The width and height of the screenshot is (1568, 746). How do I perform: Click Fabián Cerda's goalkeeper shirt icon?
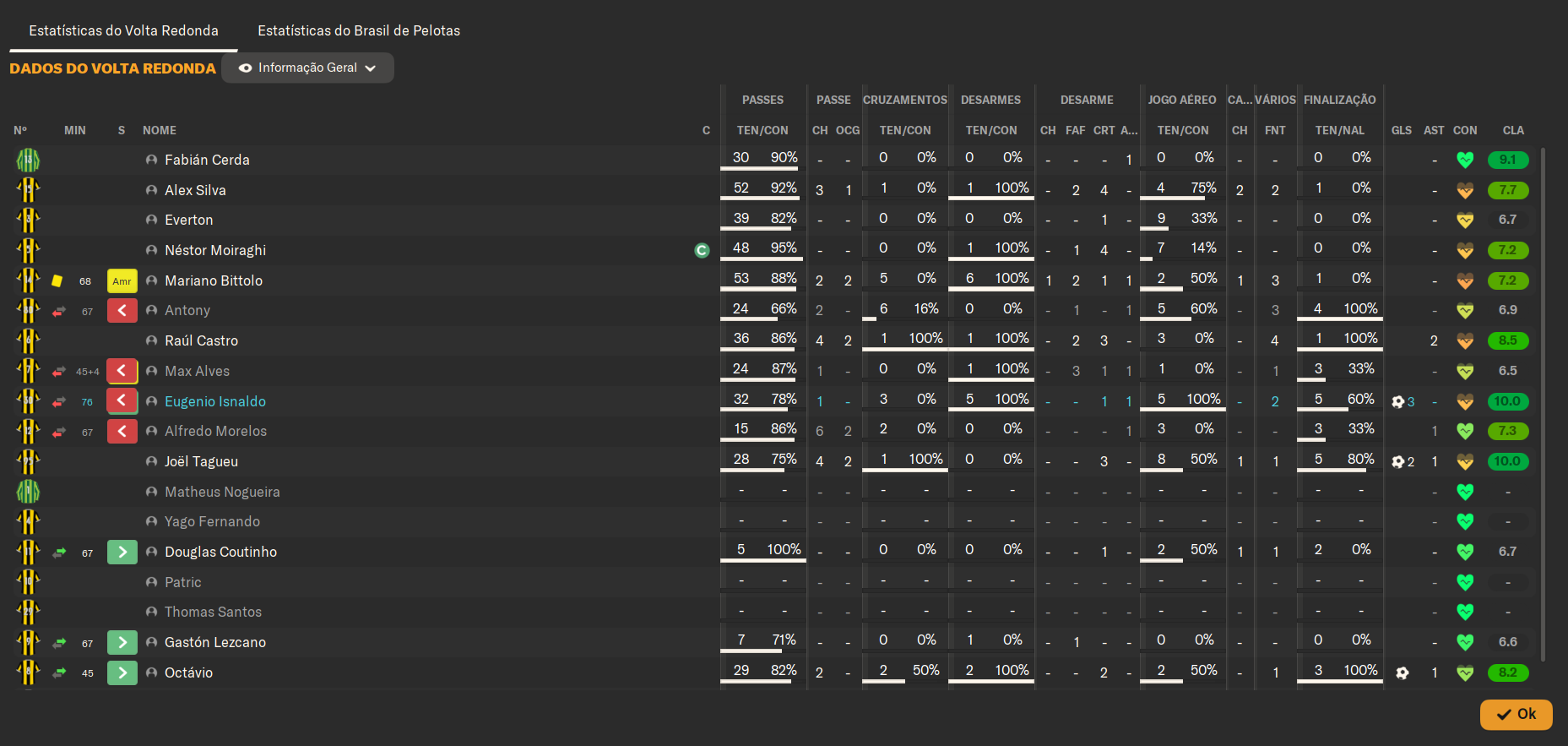(28, 159)
